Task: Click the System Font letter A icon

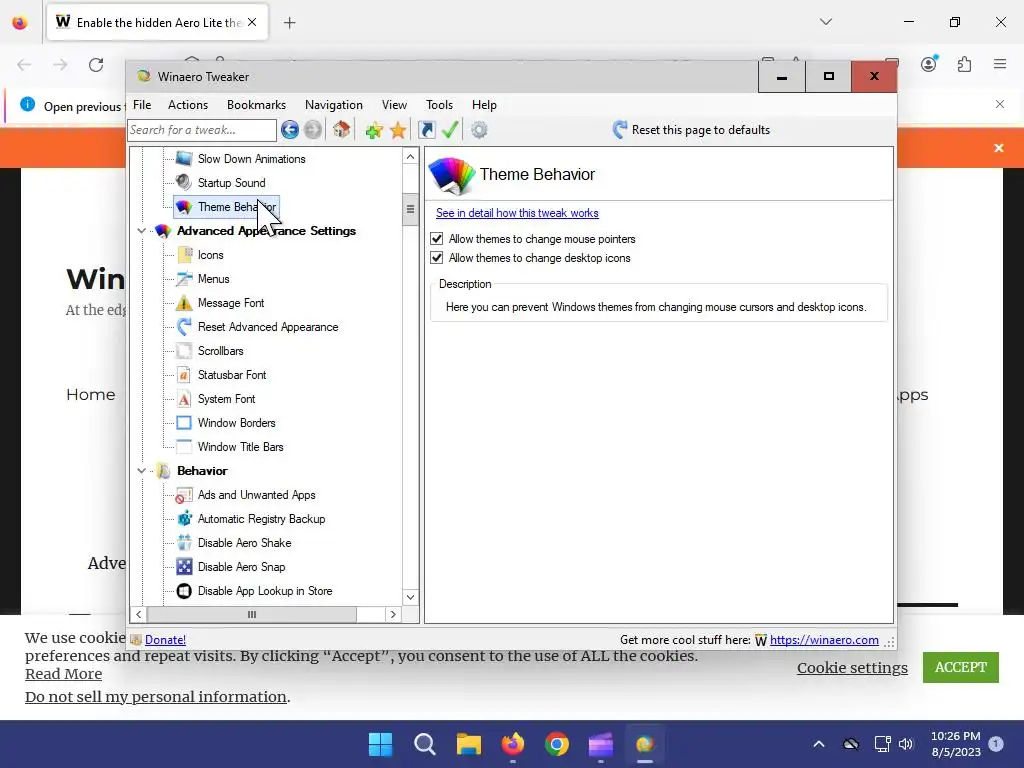Action: [x=184, y=399]
